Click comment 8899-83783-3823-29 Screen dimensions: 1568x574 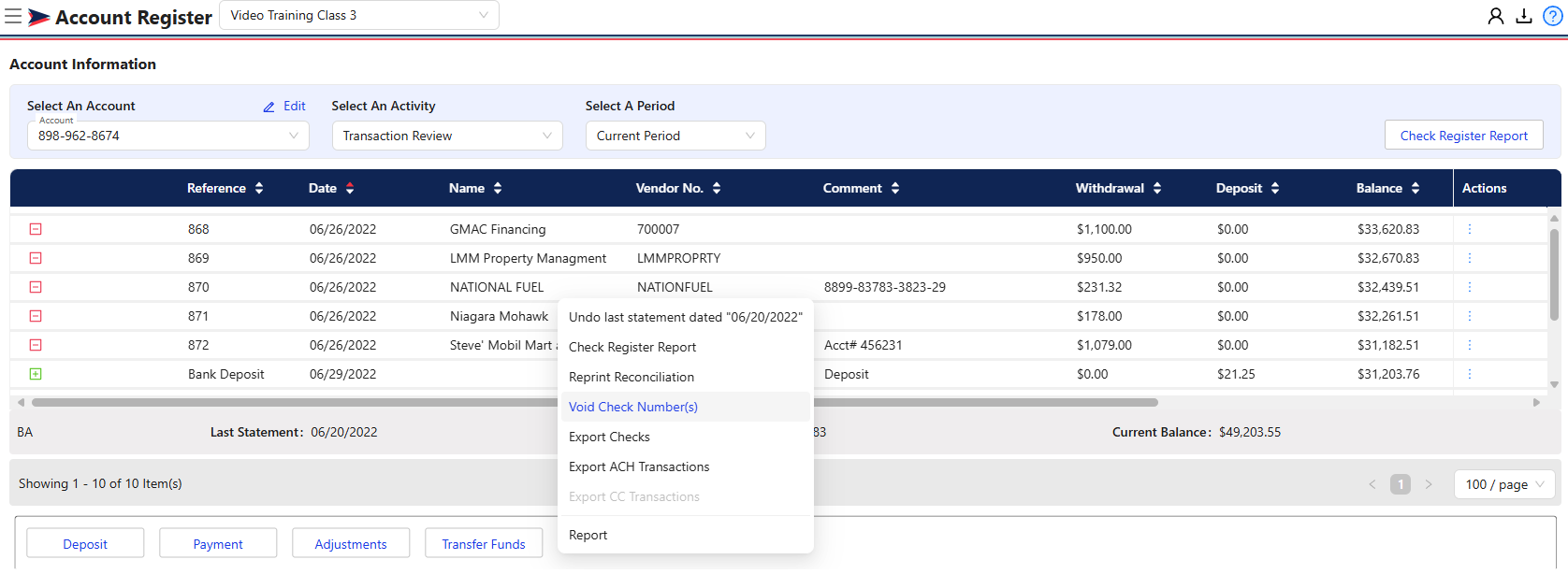[x=885, y=287]
